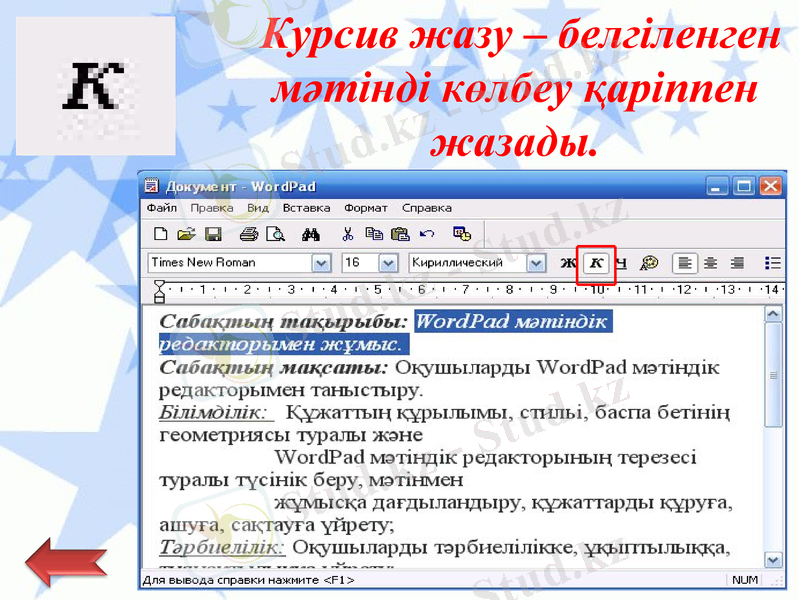Expand the Times New Roman font dropdown
Screen dimensions: 799x600
coord(321,264)
